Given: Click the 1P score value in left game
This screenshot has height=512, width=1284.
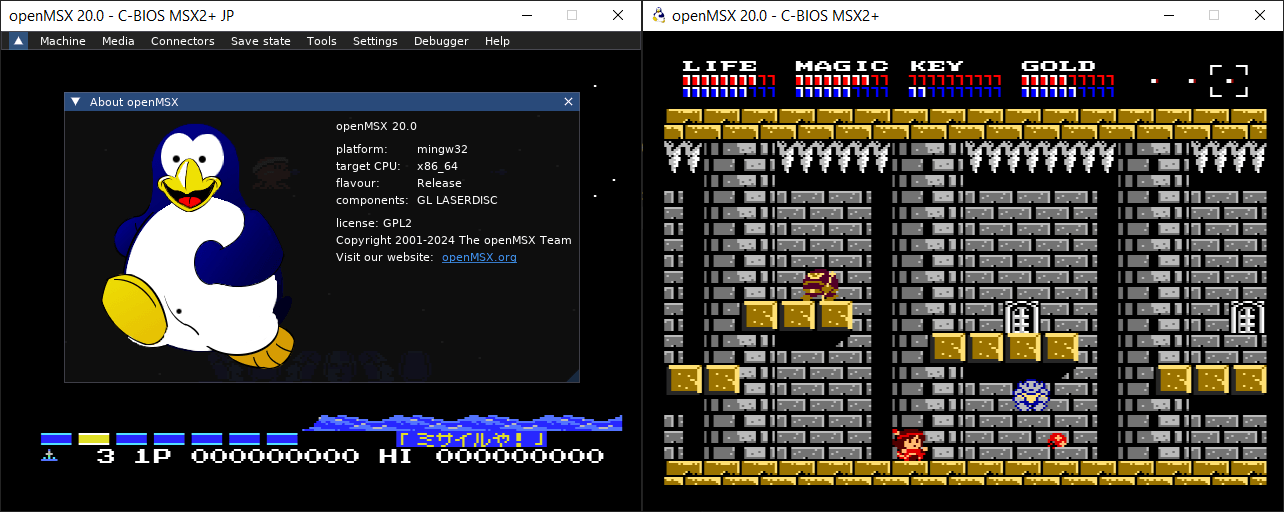Looking at the screenshot, I should click(x=275, y=456).
